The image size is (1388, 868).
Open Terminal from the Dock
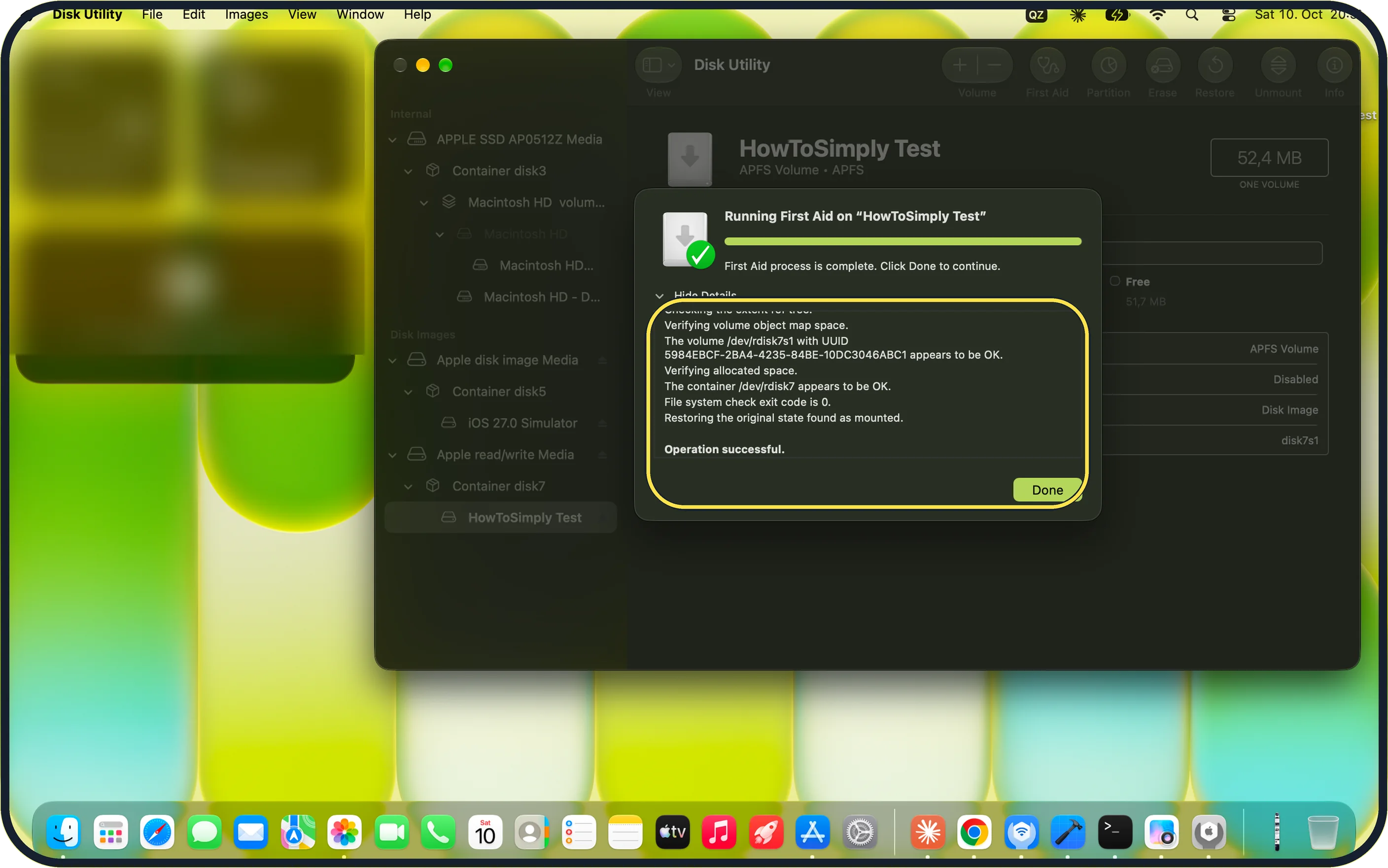[x=1114, y=832]
